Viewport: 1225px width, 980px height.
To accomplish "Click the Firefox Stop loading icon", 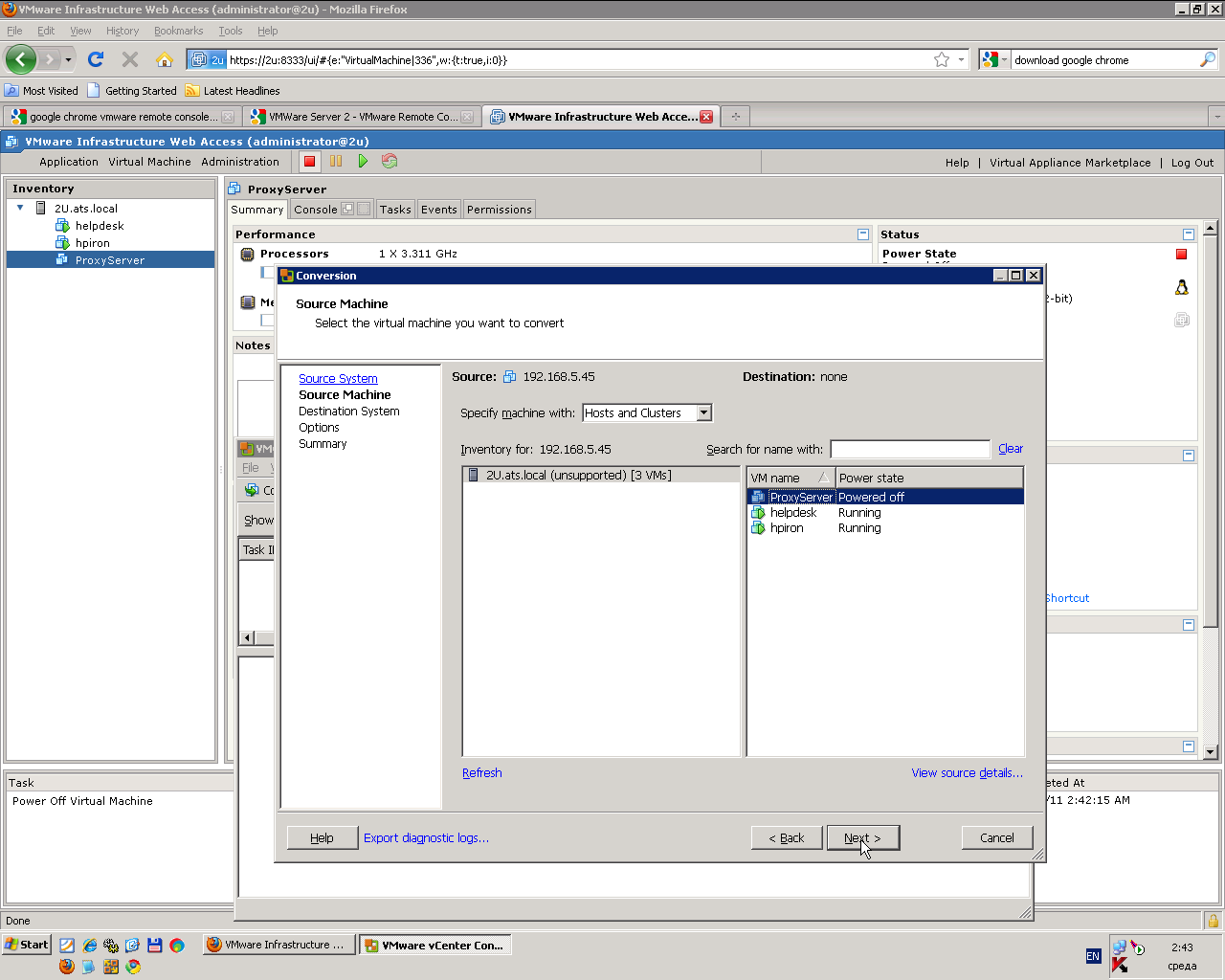I will (x=130, y=59).
